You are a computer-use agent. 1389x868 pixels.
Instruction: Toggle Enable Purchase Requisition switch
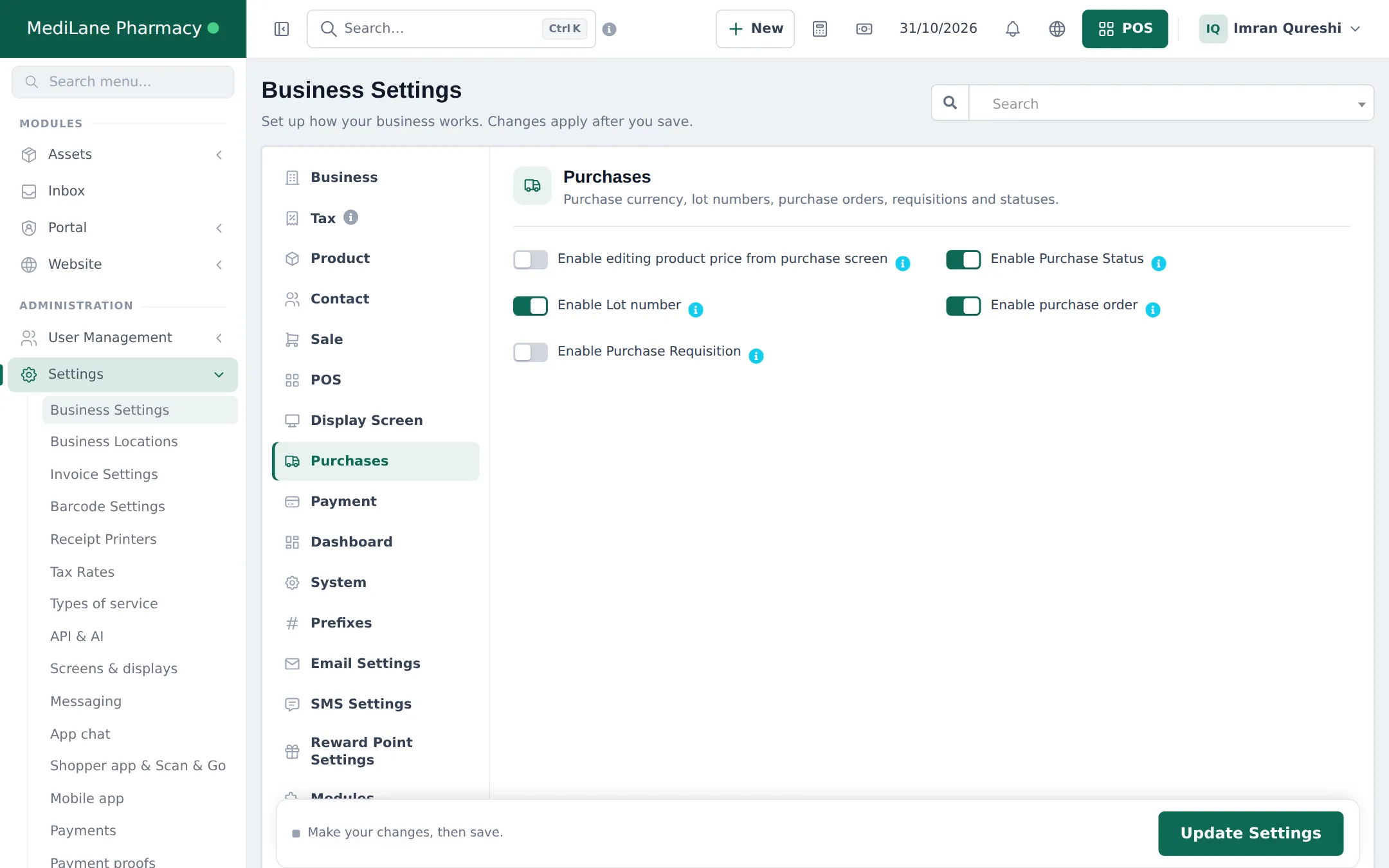[x=531, y=352]
